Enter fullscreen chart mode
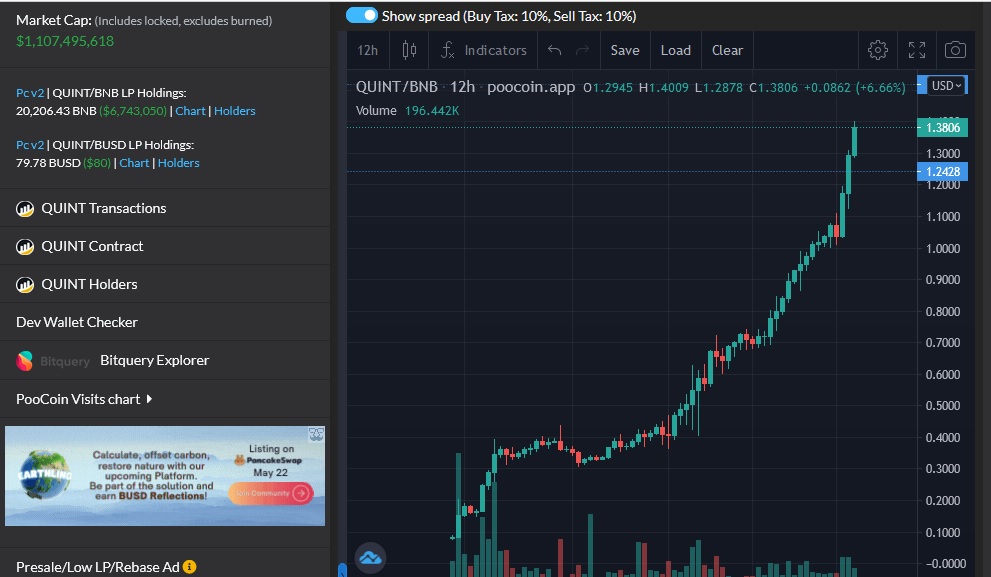The width and height of the screenshot is (991, 577). (916, 51)
